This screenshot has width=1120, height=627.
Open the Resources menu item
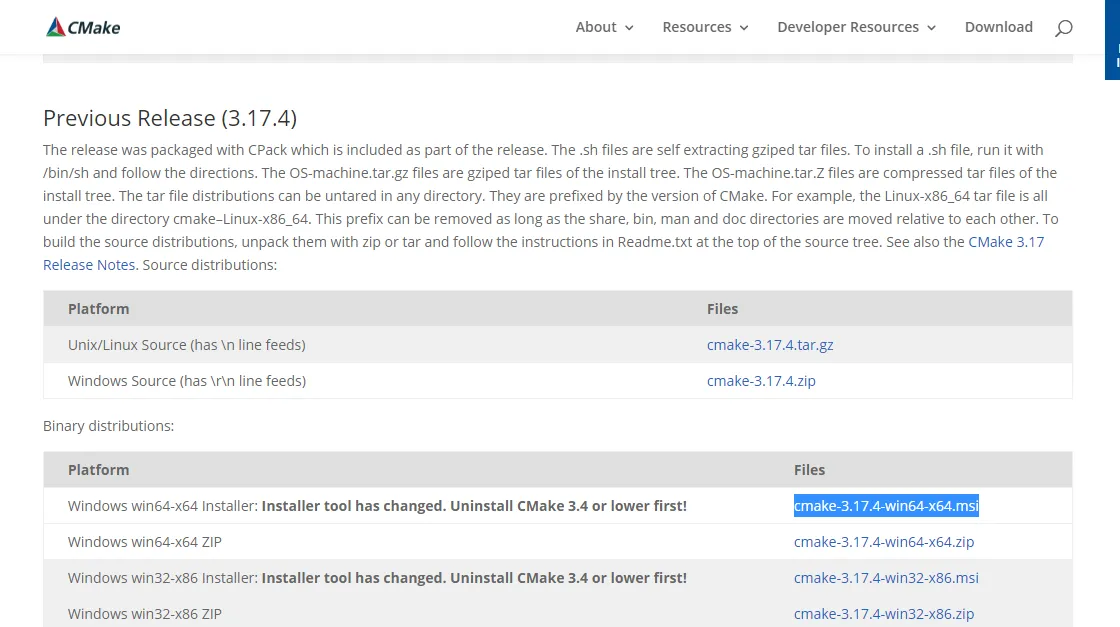pyautogui.click(x=696, y=27)
